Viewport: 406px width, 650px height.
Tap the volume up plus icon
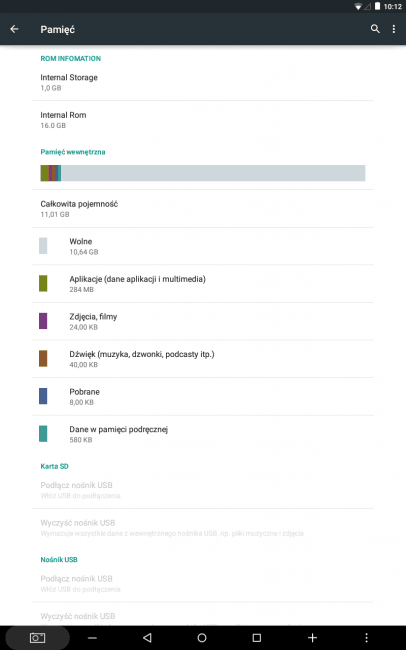pos(312,638)
